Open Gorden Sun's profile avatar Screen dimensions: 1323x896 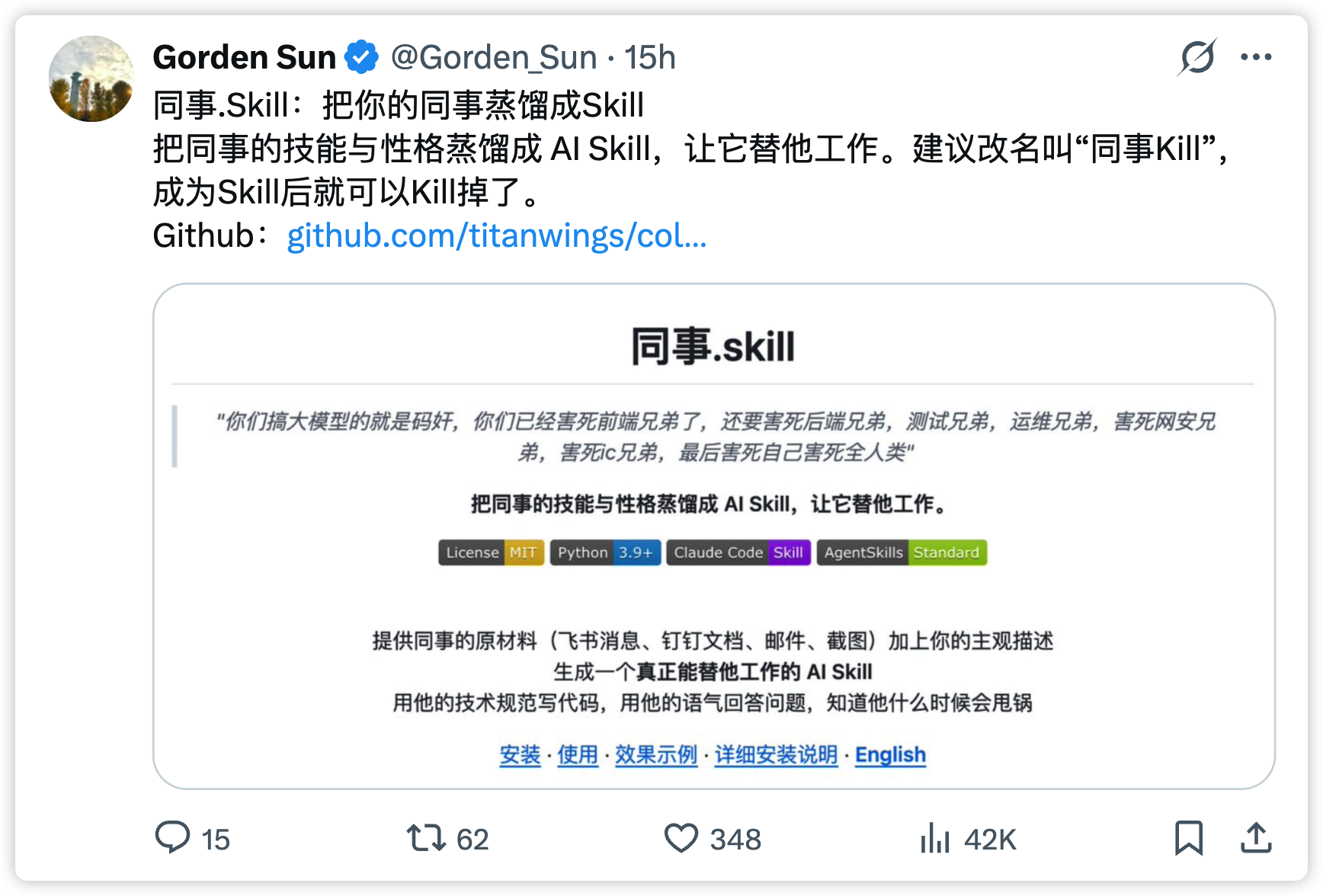point(91,78)
